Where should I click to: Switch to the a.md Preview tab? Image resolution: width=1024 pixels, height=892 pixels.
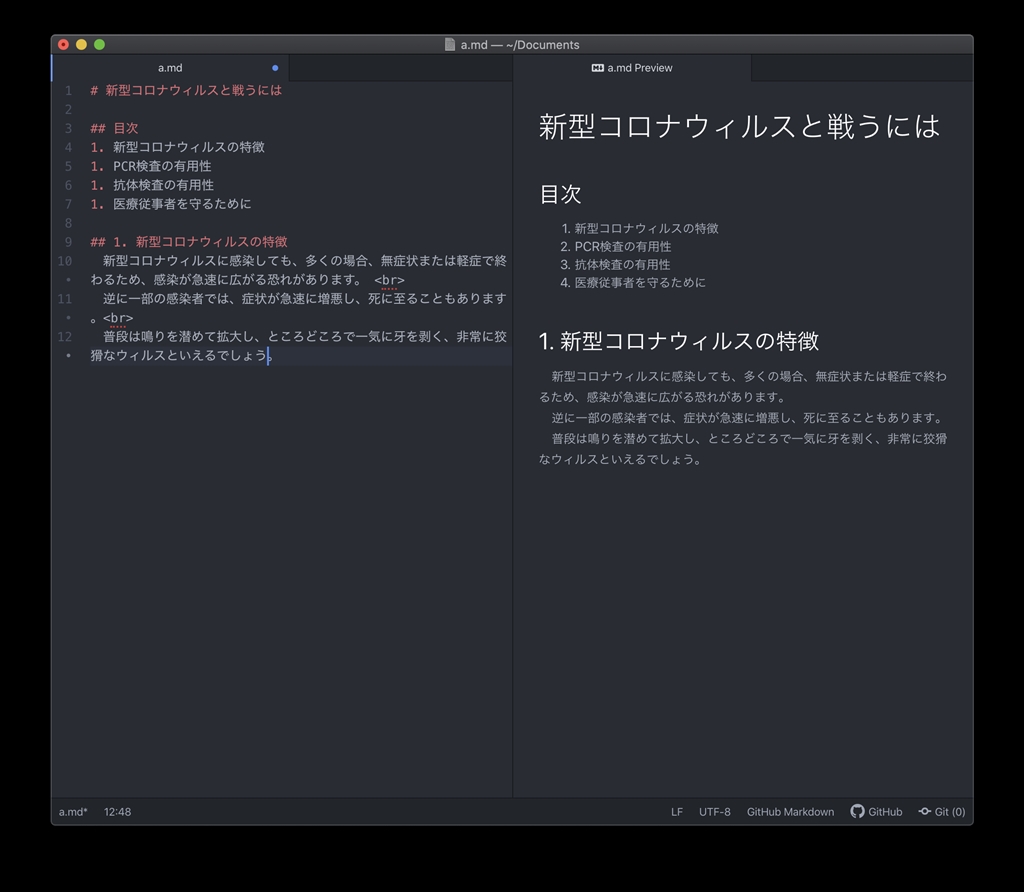632,68
